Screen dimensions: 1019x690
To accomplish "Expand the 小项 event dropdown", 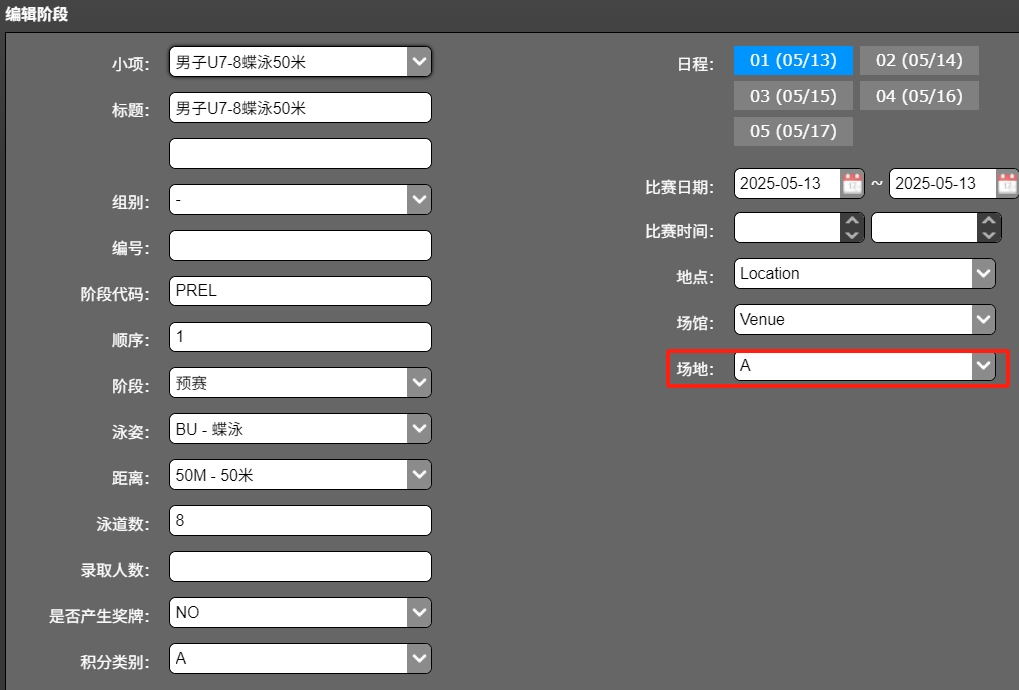I will point(419,62).
